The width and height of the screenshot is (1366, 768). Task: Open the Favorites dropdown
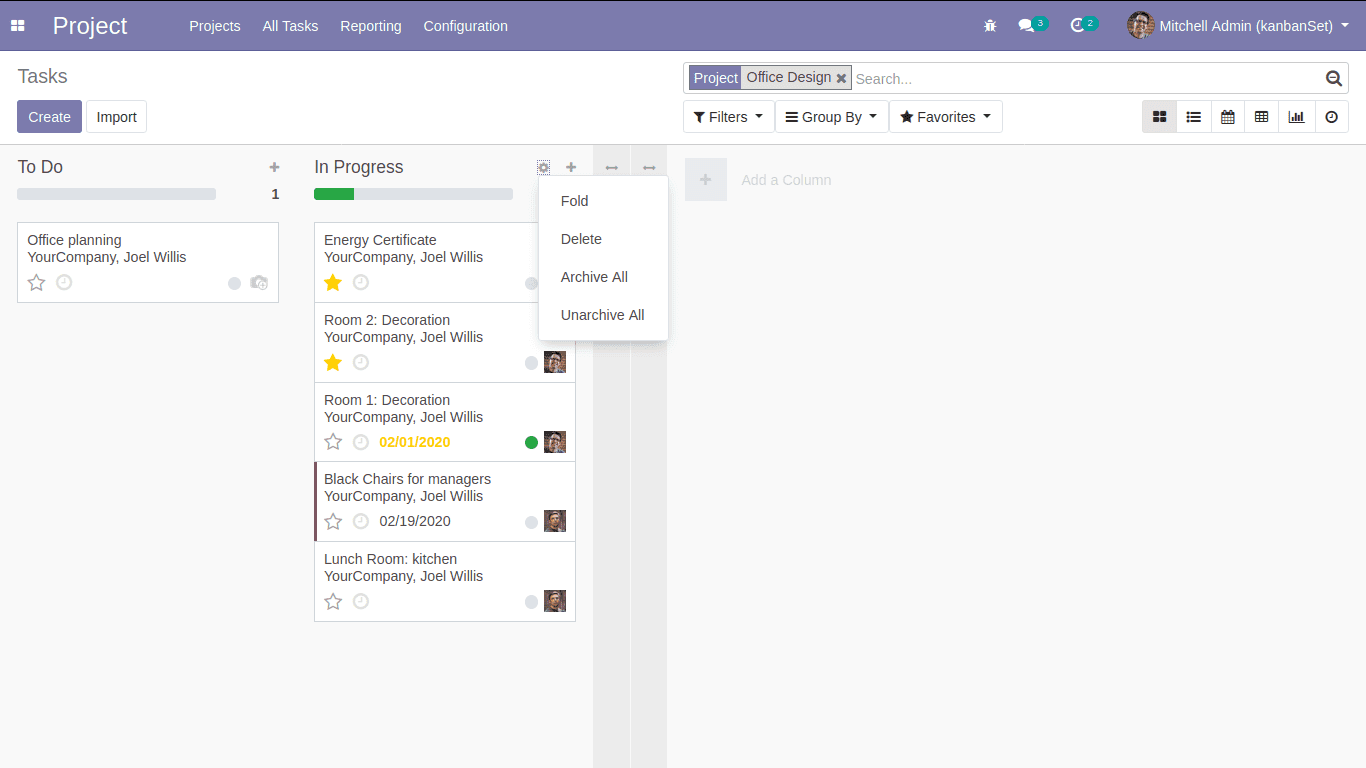[x=945, y=117]
